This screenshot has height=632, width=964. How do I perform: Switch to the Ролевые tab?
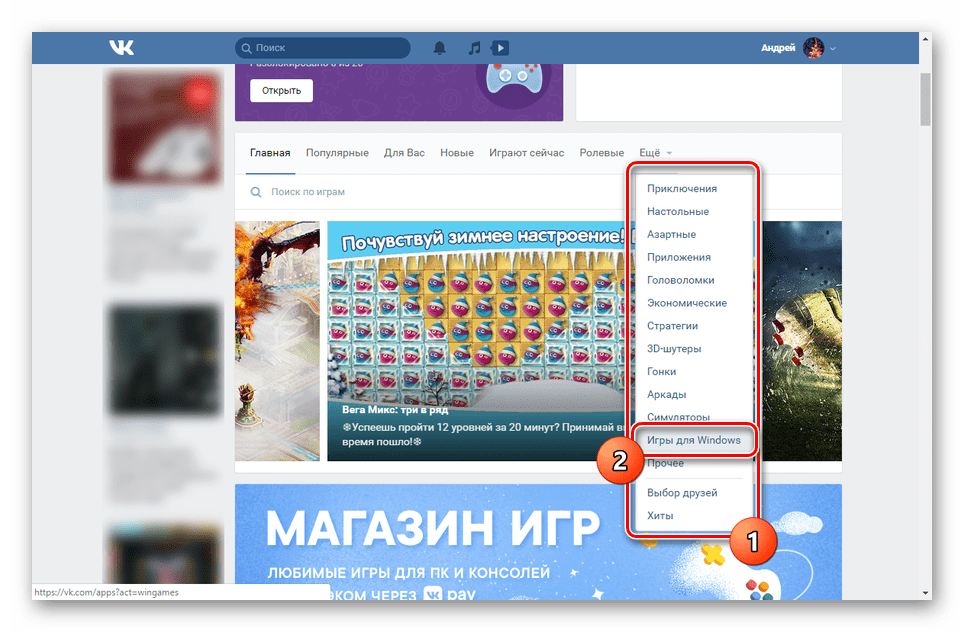click(x=601, y=153)
